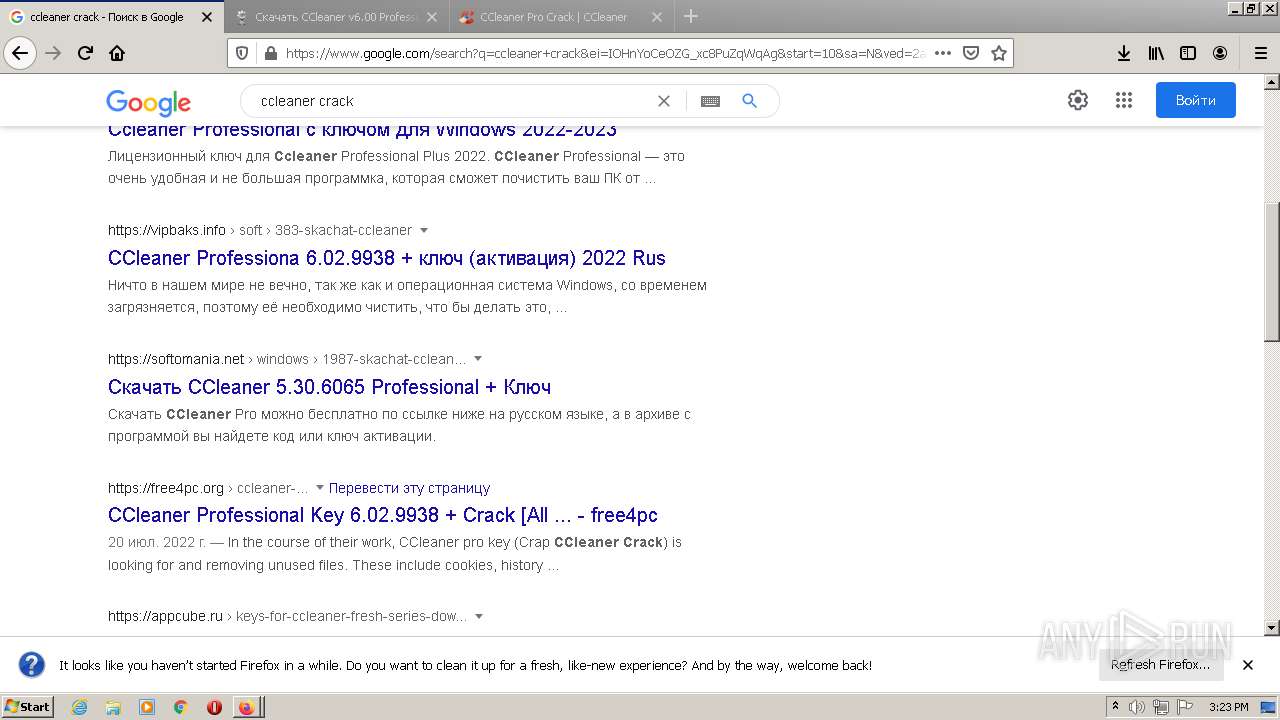Viewport: 1280px width, 720px height.
Task: Close the 'ccleaner crack' Google tab
Action: click(207, 17)
